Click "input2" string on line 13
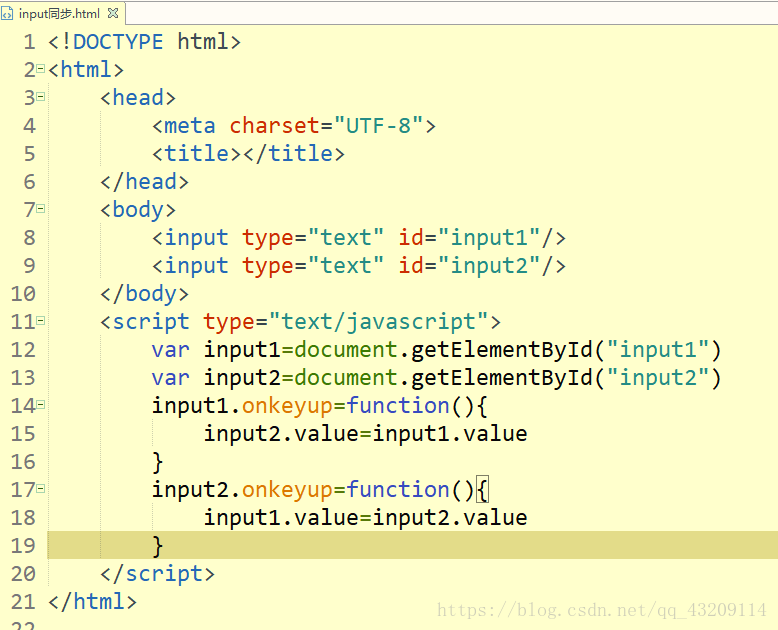 (657, 378)
